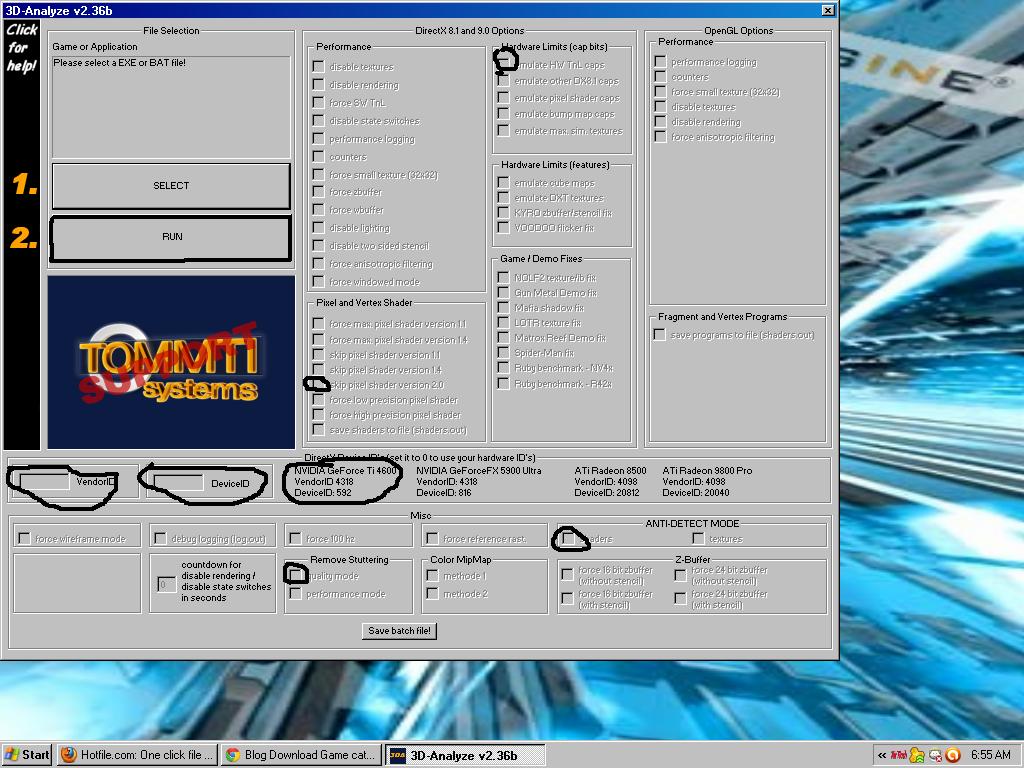The width and height of the screenshot is (1024, 768).
Task: Enable debug logging (log.out) checkbox
Action: tap(160, 538)
